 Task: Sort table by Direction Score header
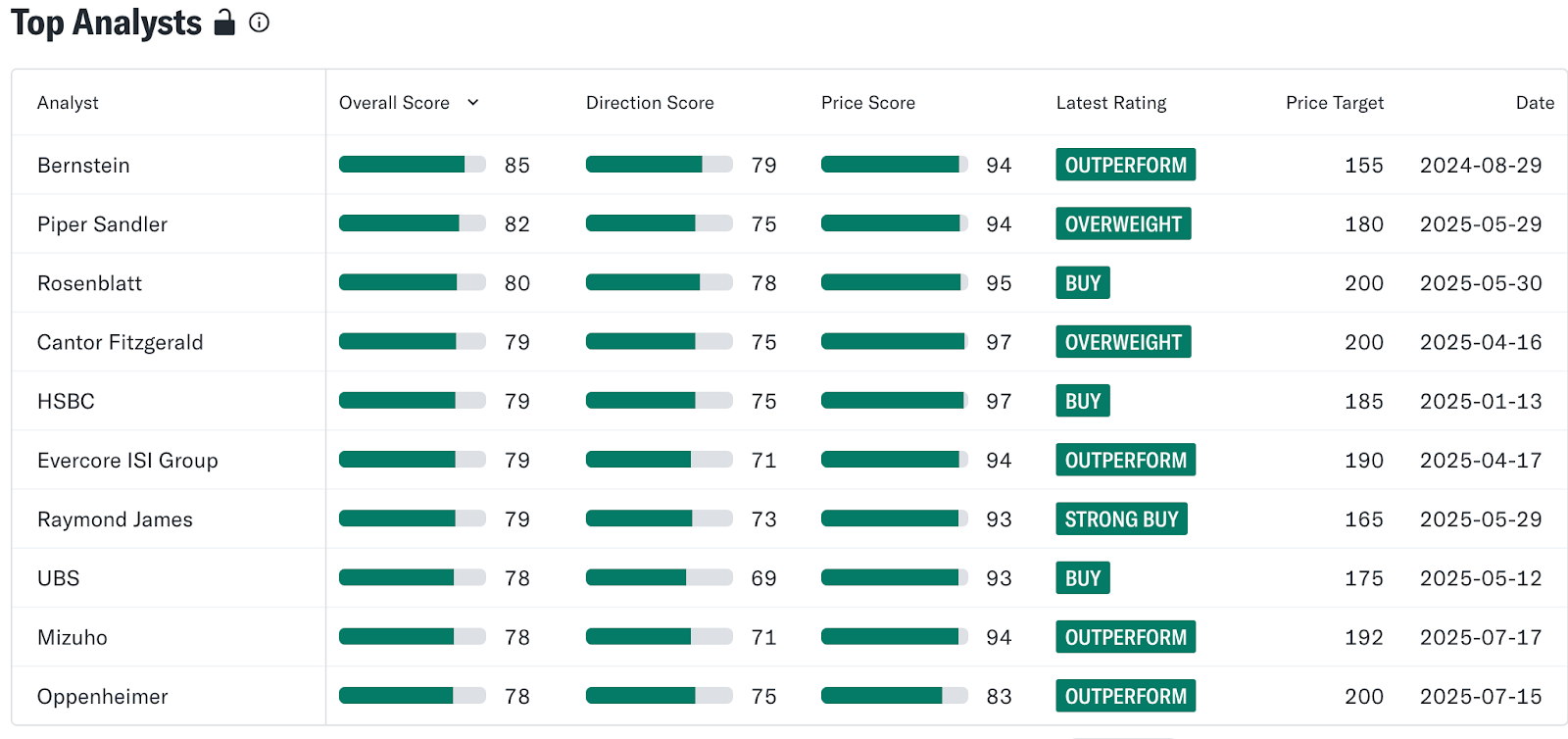coord(650,103)
